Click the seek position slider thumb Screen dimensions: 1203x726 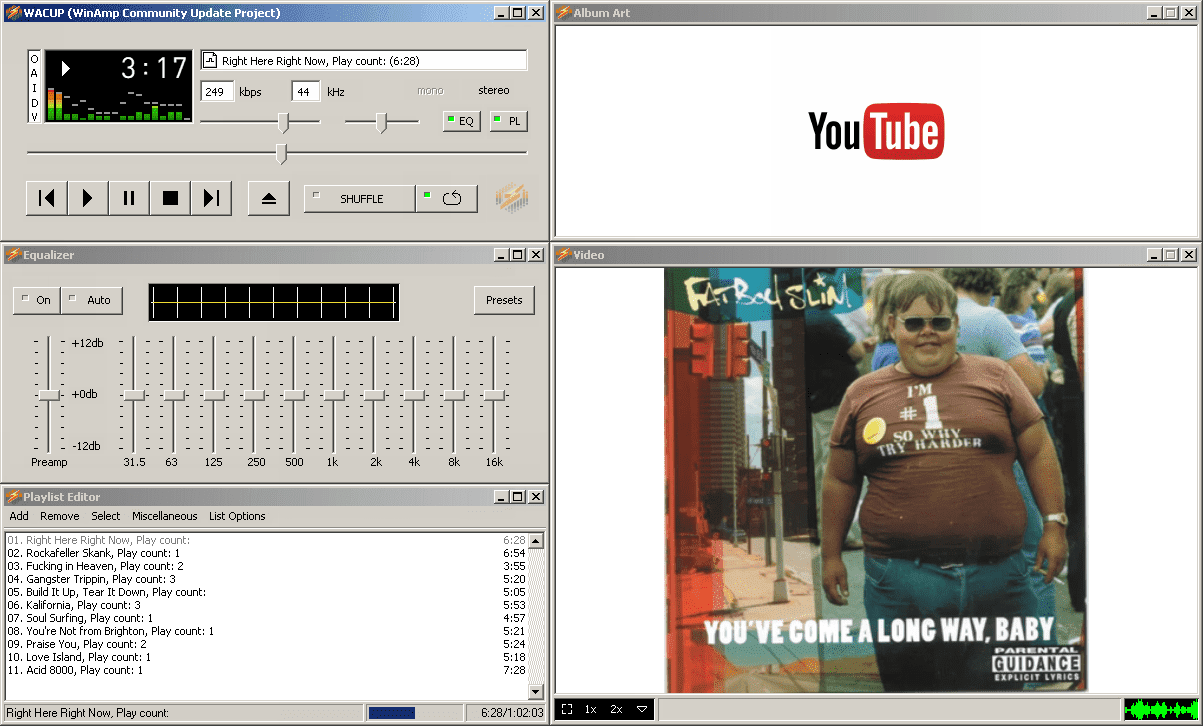(281, 153)
